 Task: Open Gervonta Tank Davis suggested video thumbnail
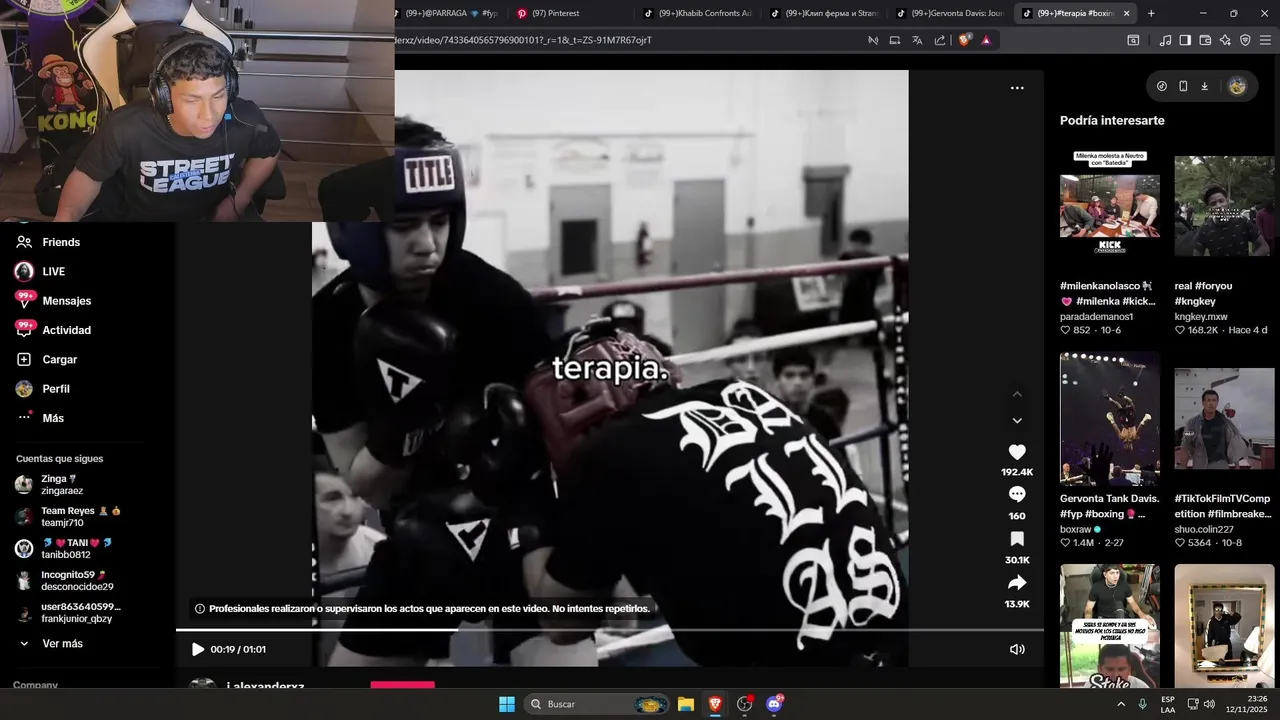pos(1110,418)
